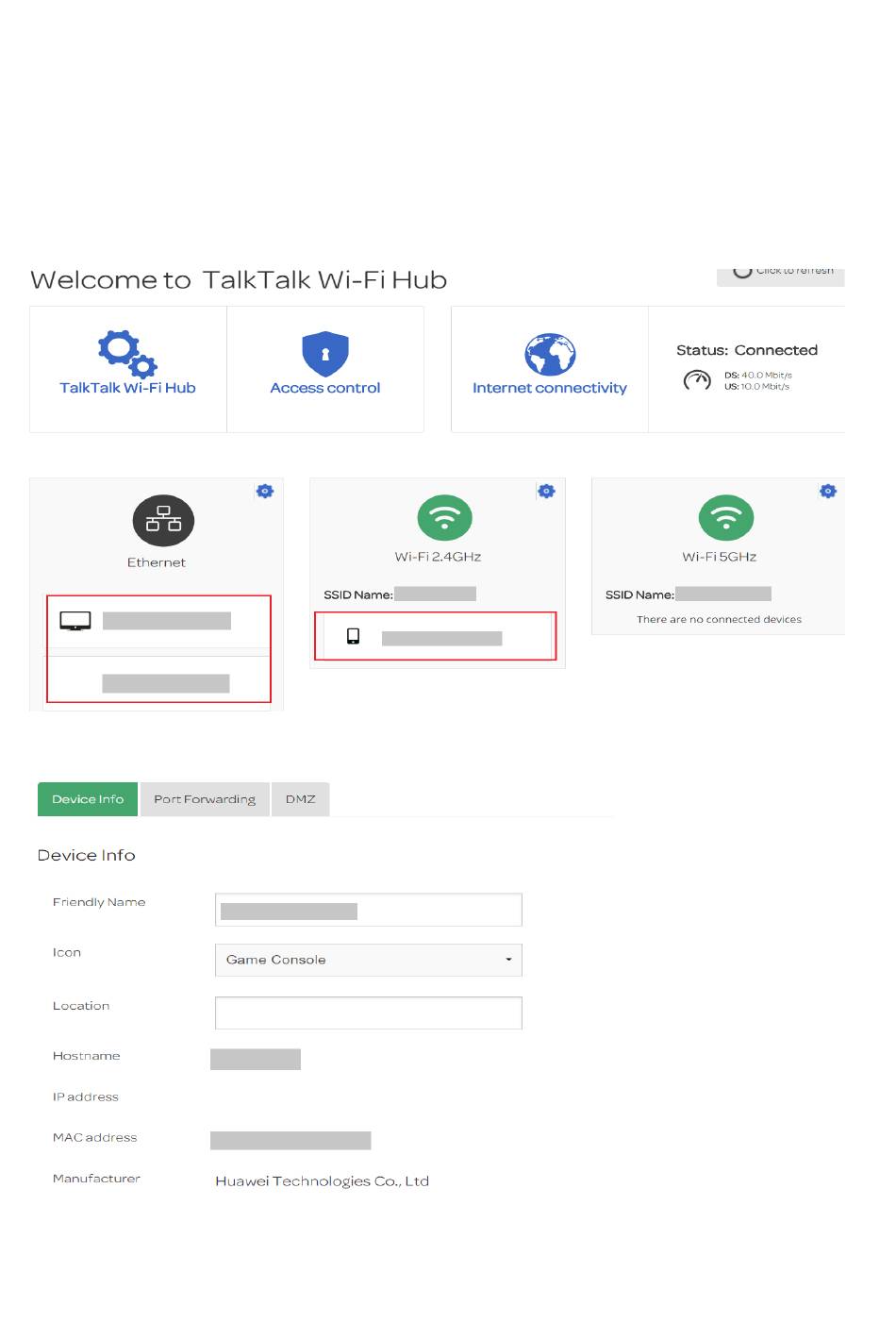Expand the Icon dropdown showing Game Console

(369, 960)
